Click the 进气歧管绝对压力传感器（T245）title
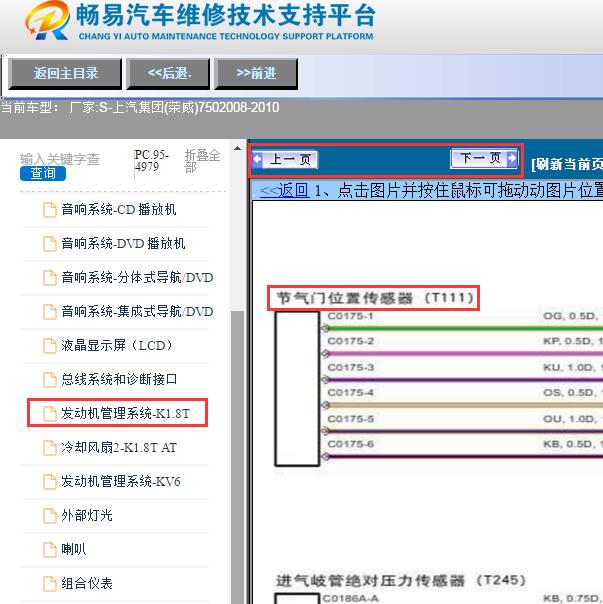Image resolution: width=603 pixels, height=604 pixels. point(401,580)
